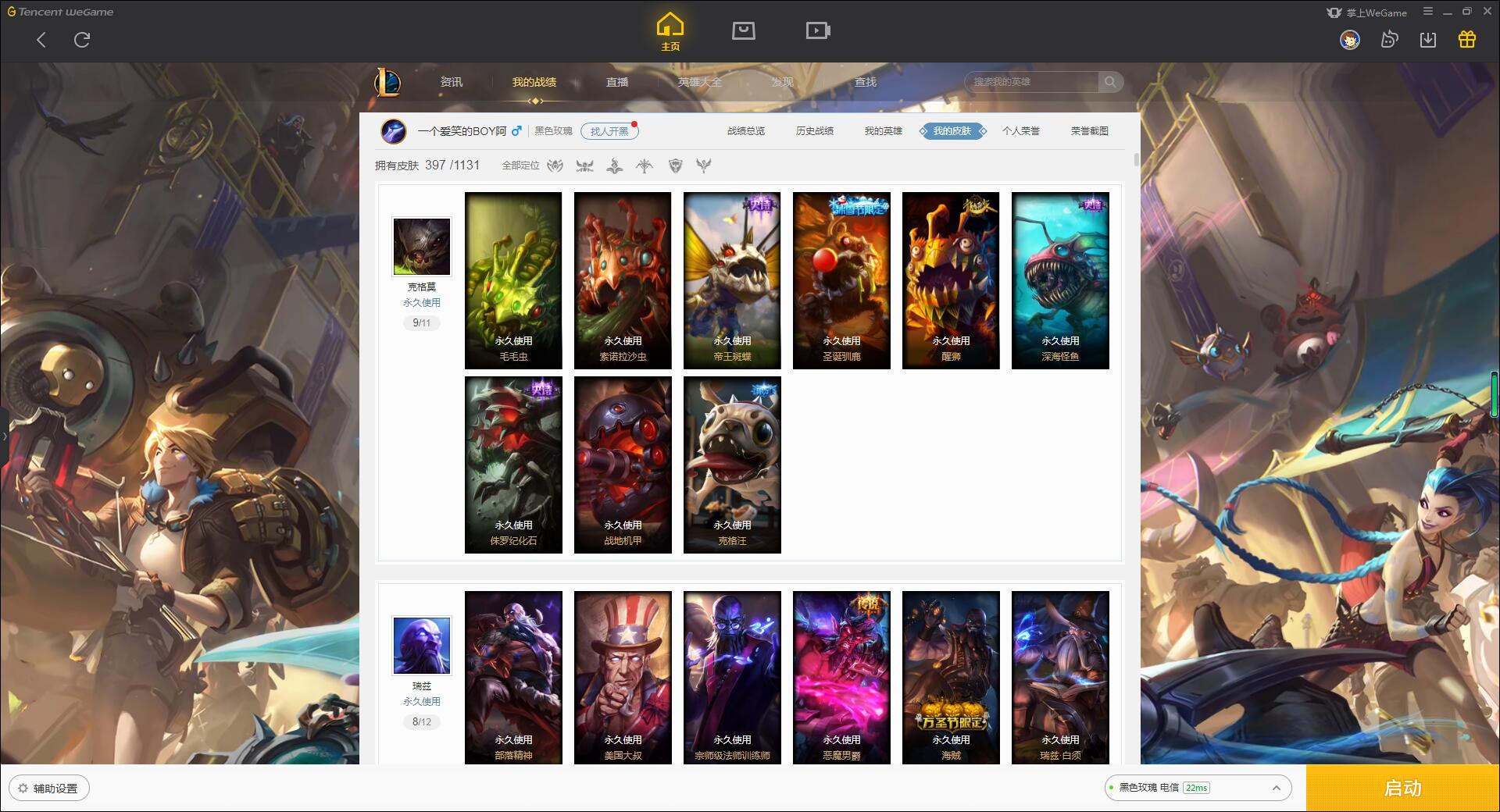Filter skins by shield role icon

(x=676, y=166)
